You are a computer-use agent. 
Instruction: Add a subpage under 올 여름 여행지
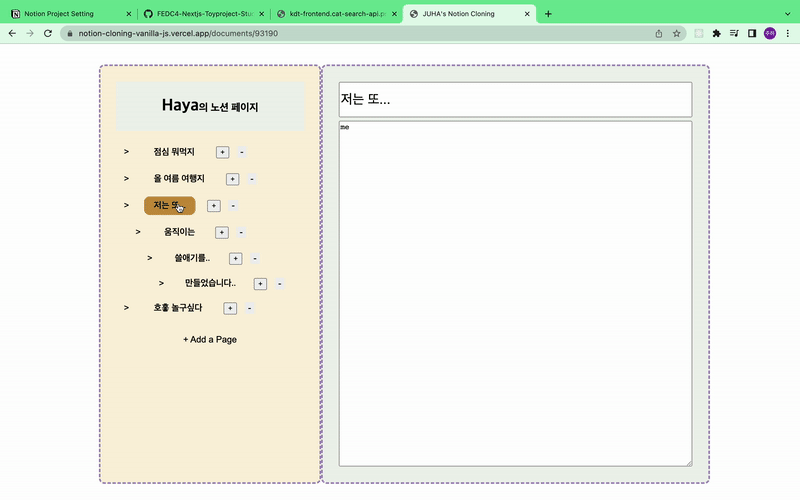(233, 179)
